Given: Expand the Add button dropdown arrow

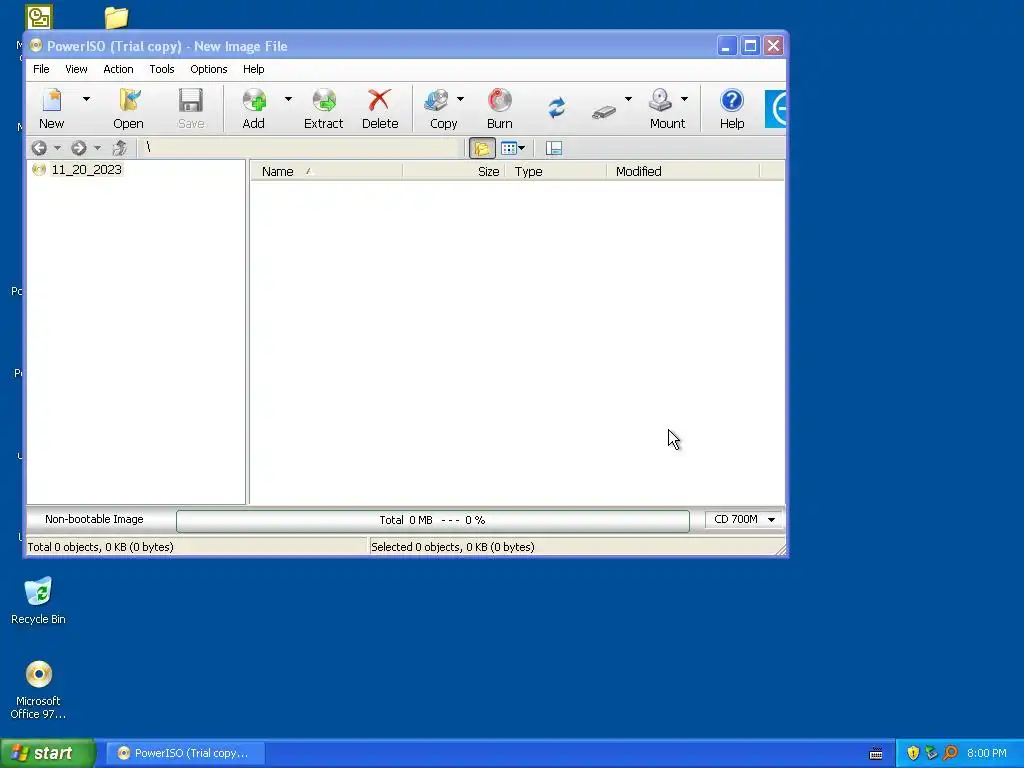Looking at the screenshot, I should click(x=288, y=99).
